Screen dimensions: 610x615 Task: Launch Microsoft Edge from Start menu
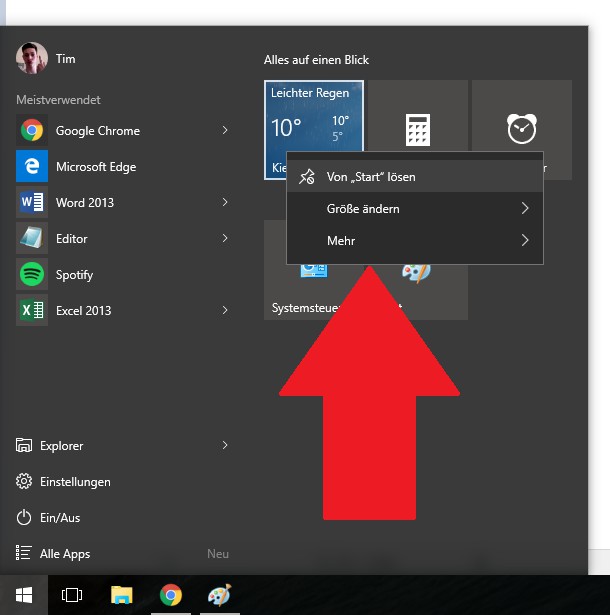pyautogui.click(x=95, y=167)
